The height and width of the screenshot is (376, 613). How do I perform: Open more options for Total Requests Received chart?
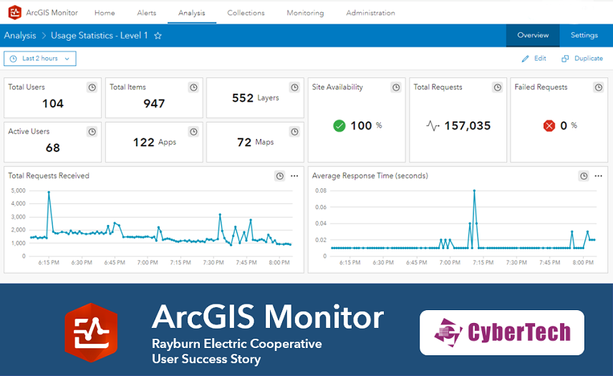pos(294,176)
